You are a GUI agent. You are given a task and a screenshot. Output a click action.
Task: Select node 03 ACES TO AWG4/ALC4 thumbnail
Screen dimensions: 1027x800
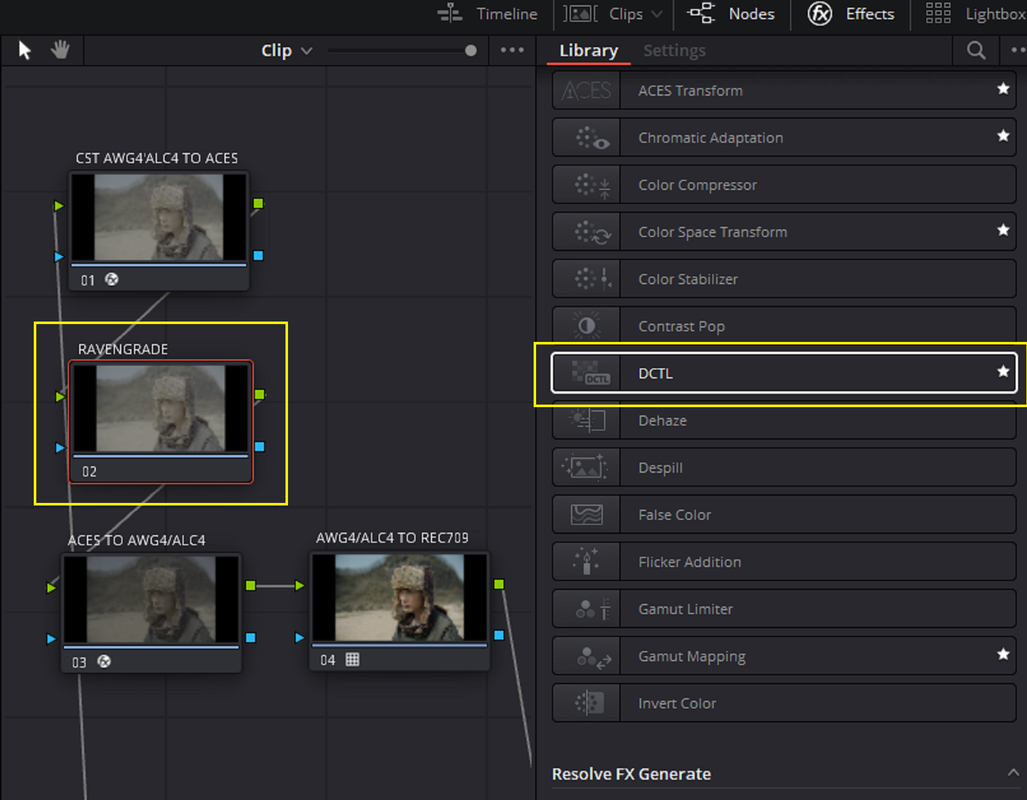[x=151, y=600]
